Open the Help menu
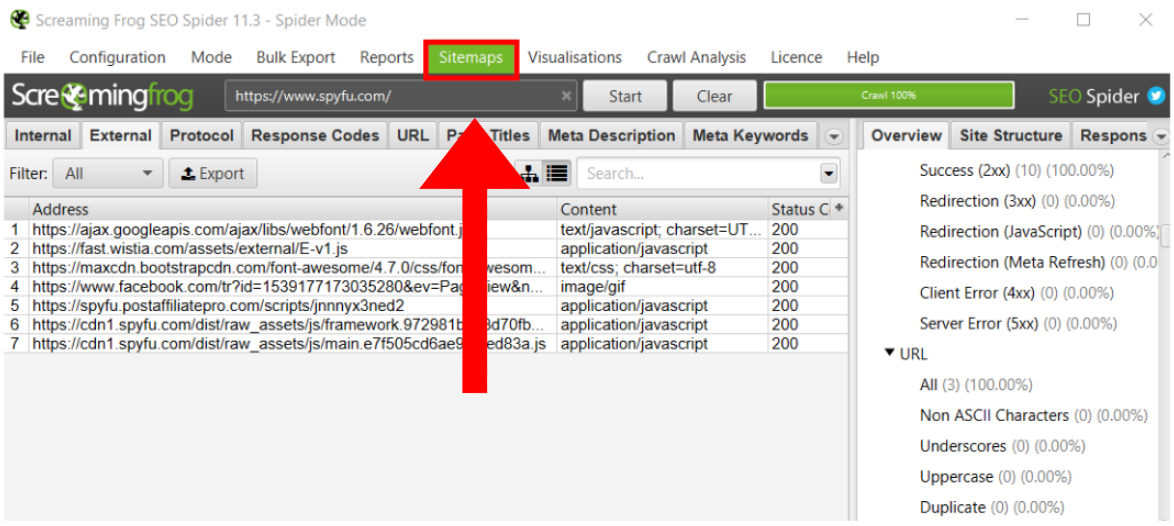Screen dimensions: 1174x526 pos(863,58)
